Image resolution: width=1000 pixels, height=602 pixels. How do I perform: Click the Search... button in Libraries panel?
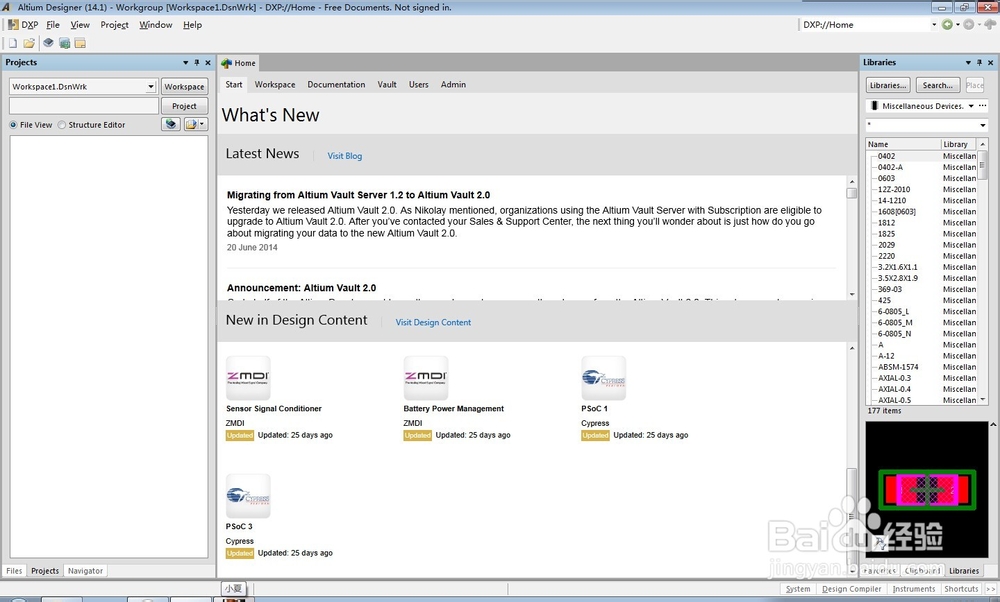938,85
